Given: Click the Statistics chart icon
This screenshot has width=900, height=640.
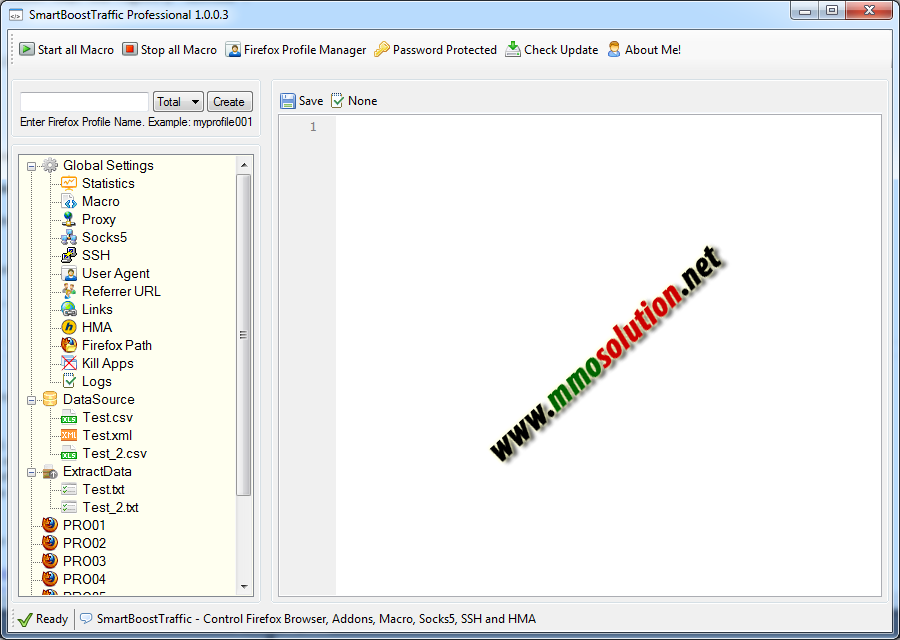Looking at the screenshot, I should (x=69, y=183).
